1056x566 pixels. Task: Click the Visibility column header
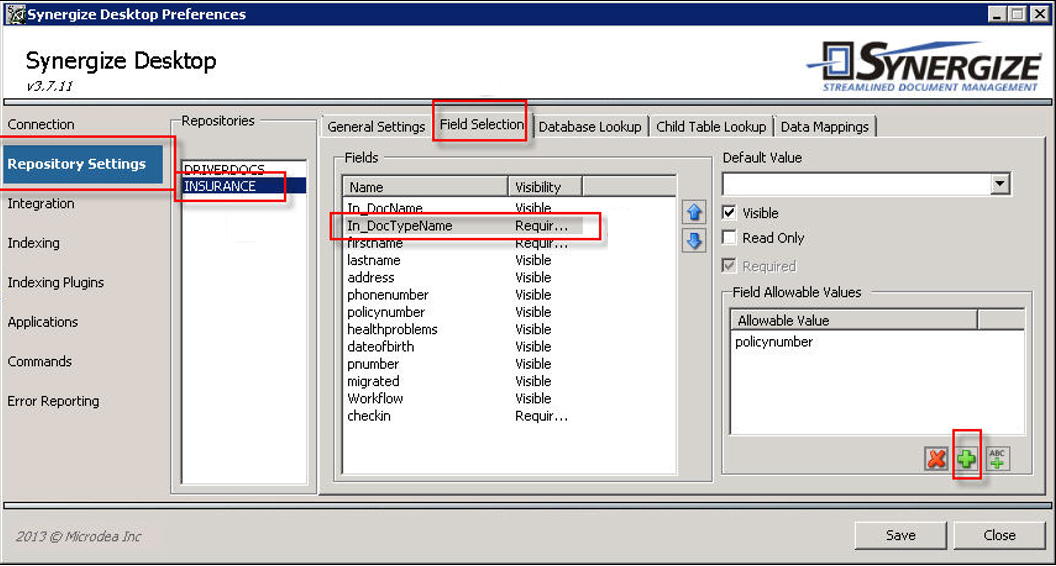point(545,187)
